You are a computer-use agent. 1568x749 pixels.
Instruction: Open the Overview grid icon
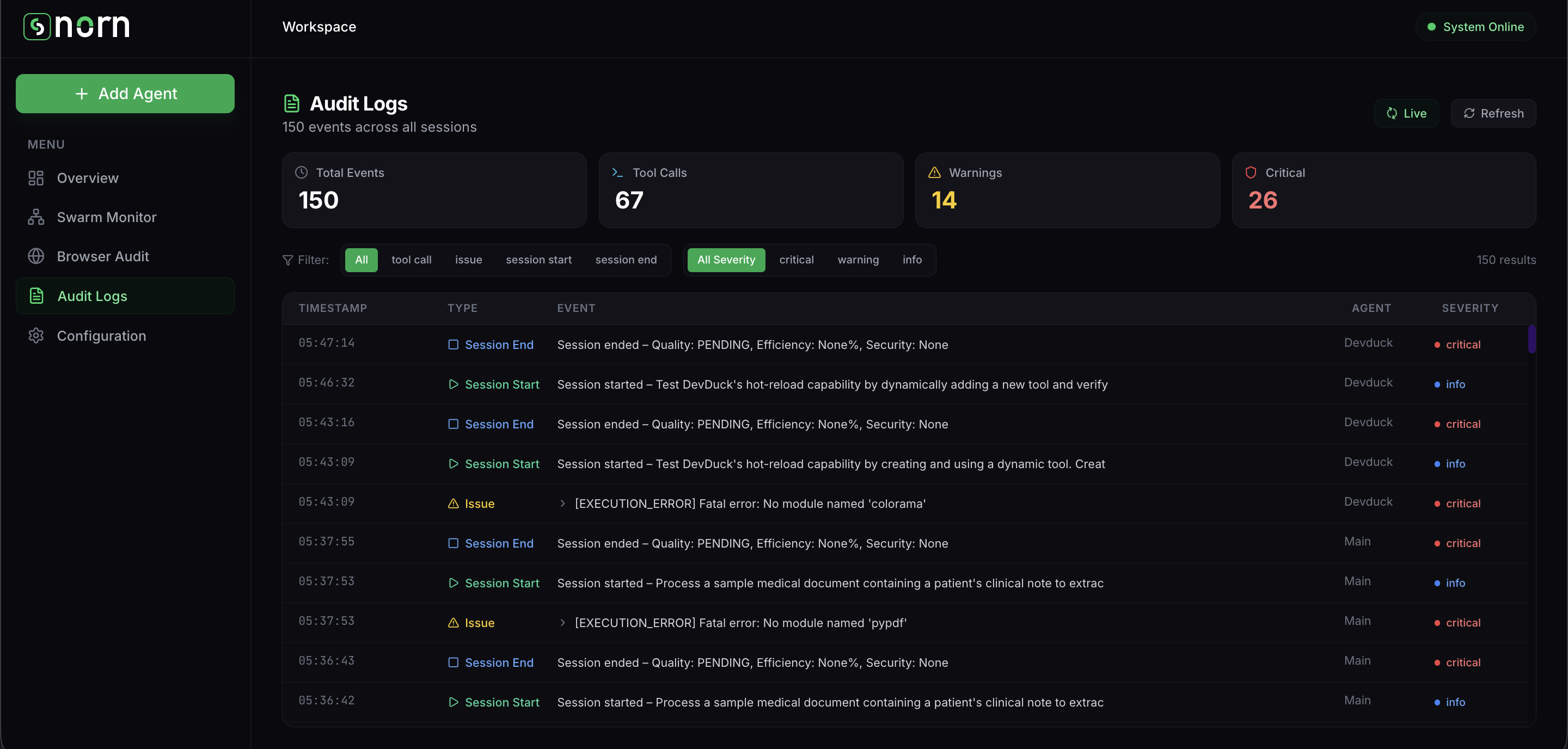(36, 179)
